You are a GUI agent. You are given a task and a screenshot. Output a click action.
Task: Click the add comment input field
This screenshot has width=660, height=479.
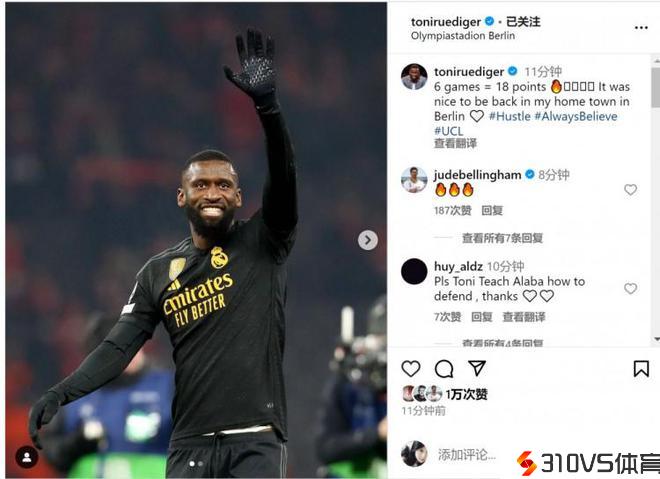(466, 455)
